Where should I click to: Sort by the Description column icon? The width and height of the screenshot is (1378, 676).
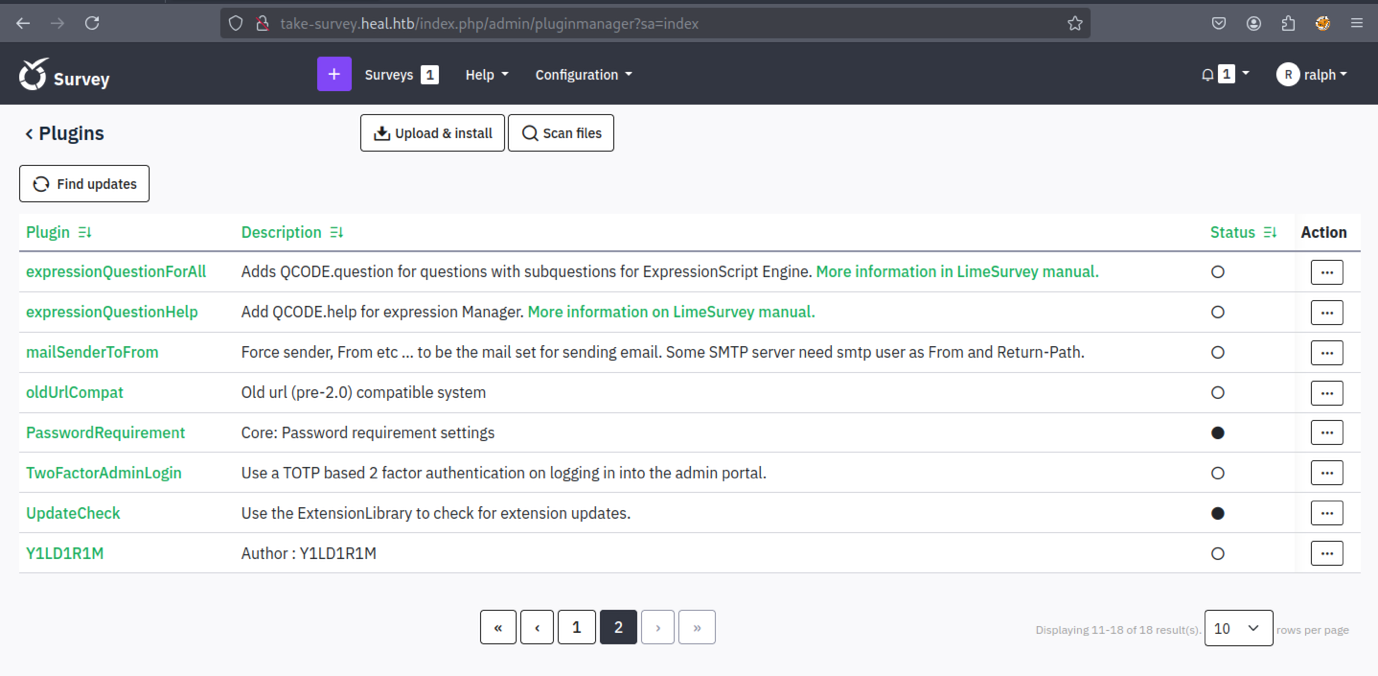pos(336,232)
